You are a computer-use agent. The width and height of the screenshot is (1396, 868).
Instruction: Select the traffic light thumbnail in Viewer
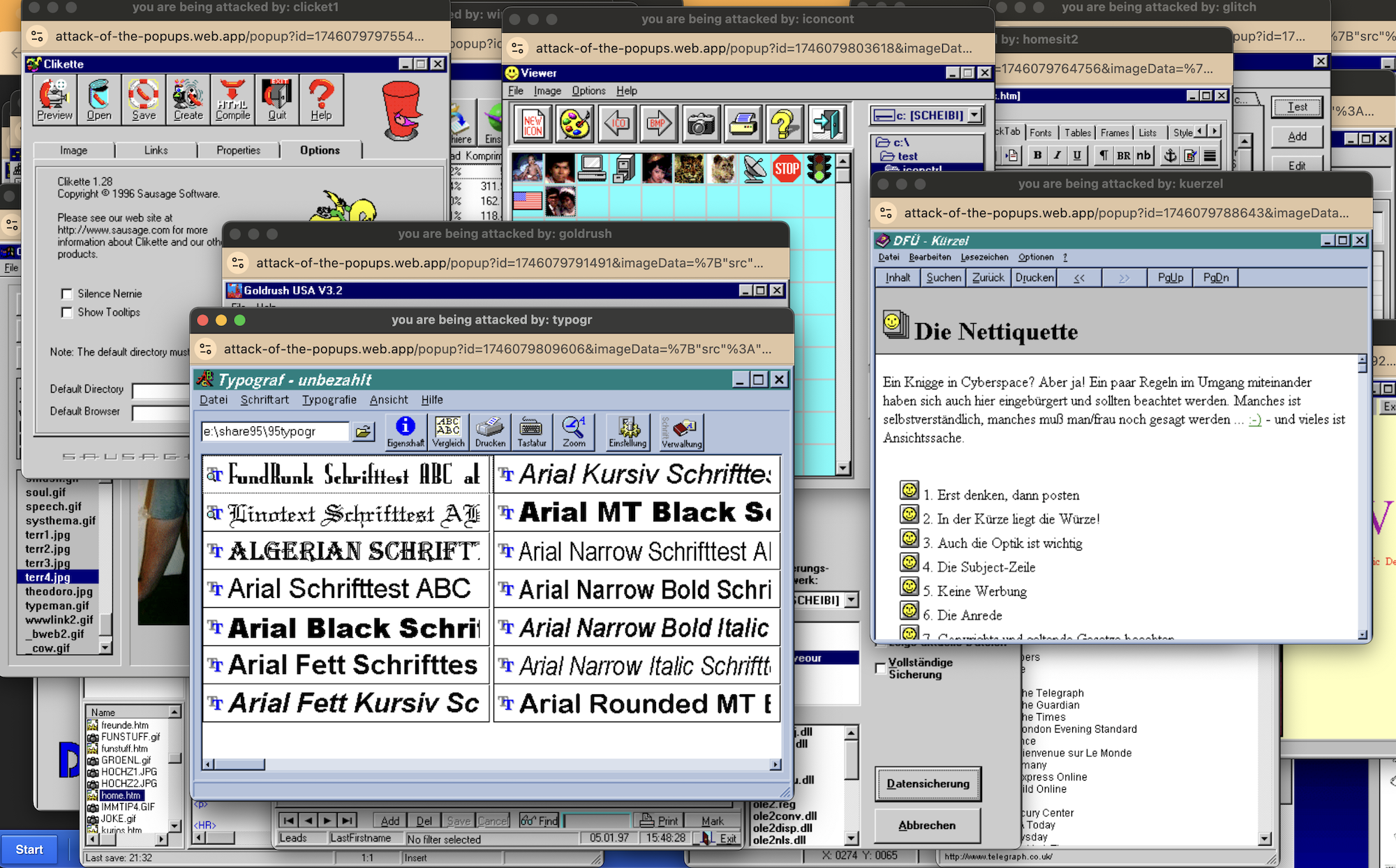point(819,169)
